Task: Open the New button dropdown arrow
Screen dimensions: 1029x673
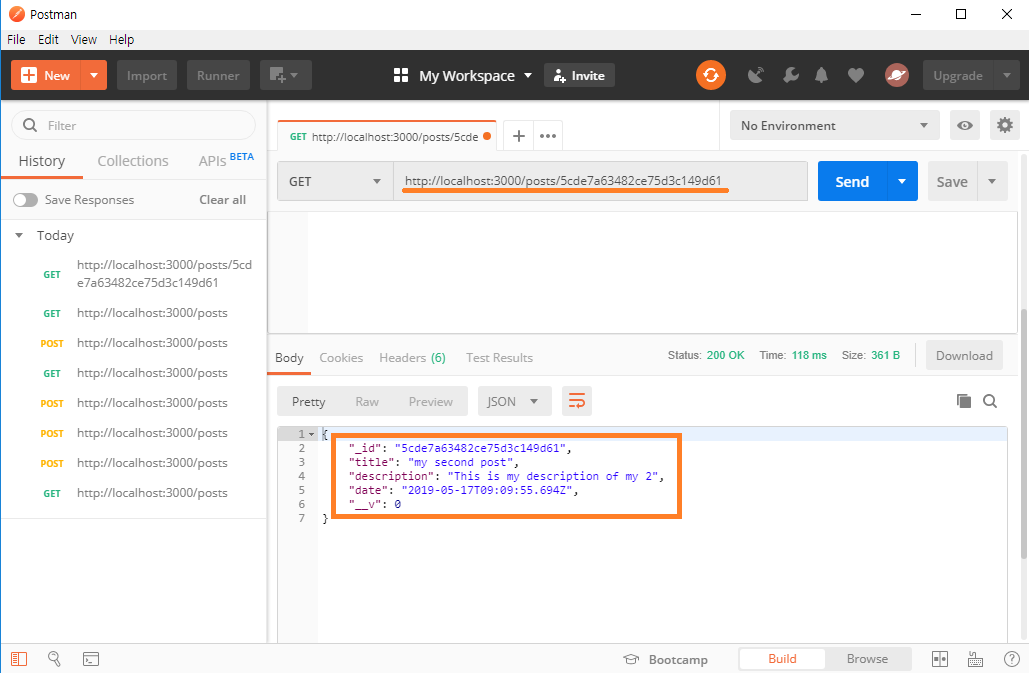Action: (94, 75)
